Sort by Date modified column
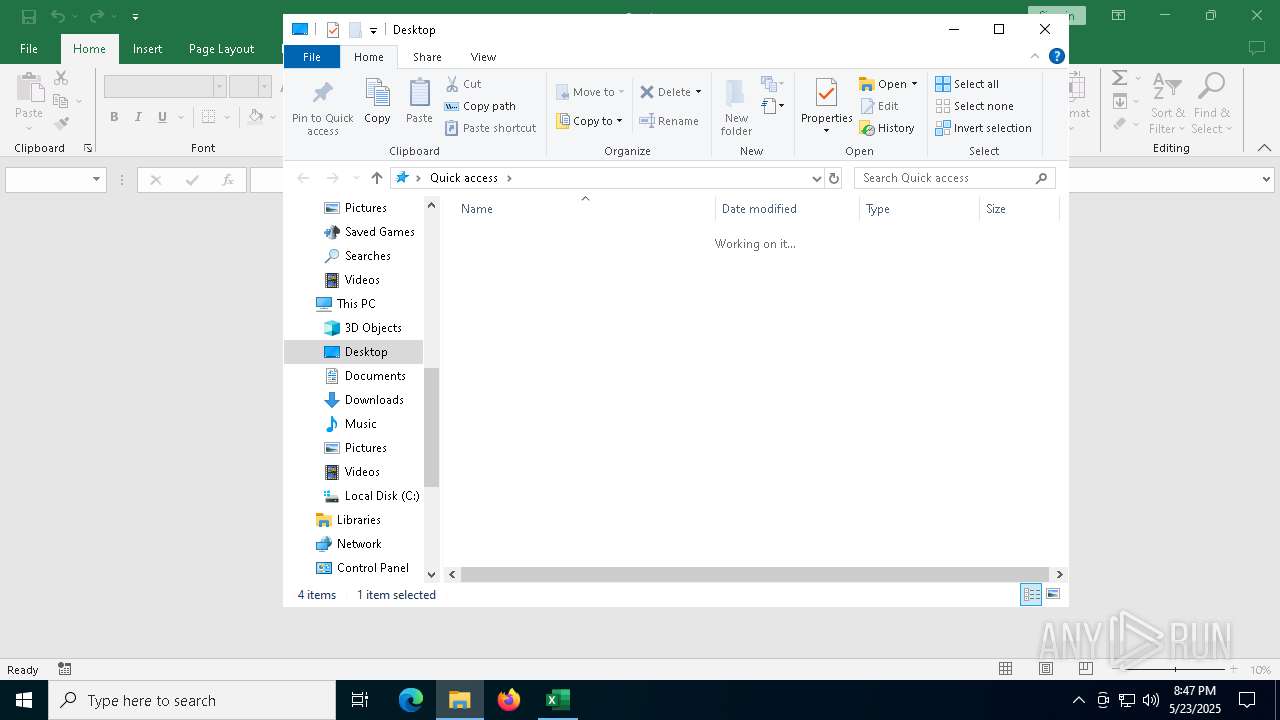The image size is (1280, 720). pos(787,209)
